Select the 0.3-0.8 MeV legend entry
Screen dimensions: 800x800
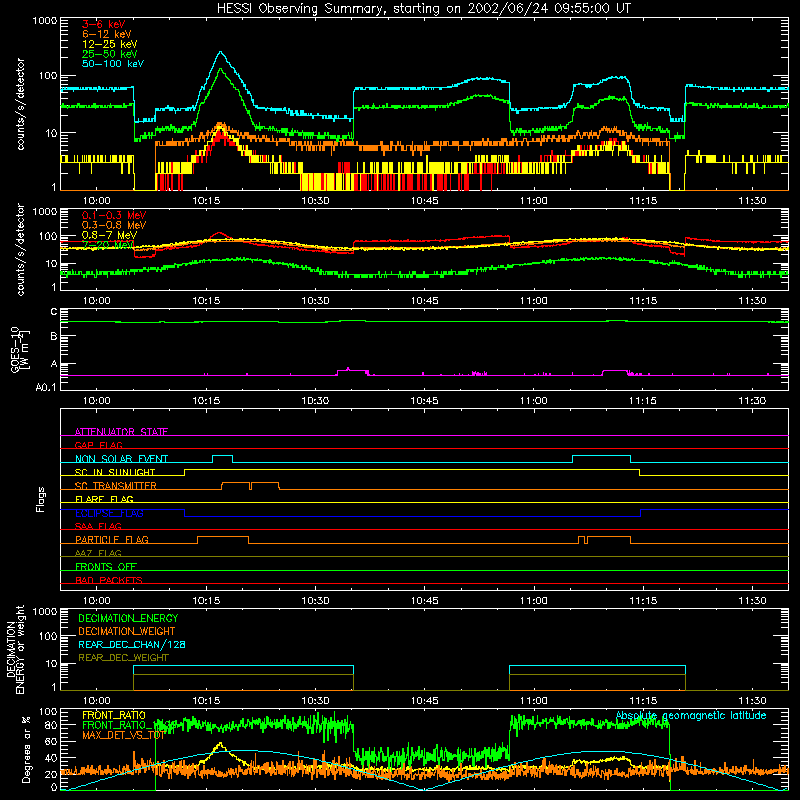[114, 225]
